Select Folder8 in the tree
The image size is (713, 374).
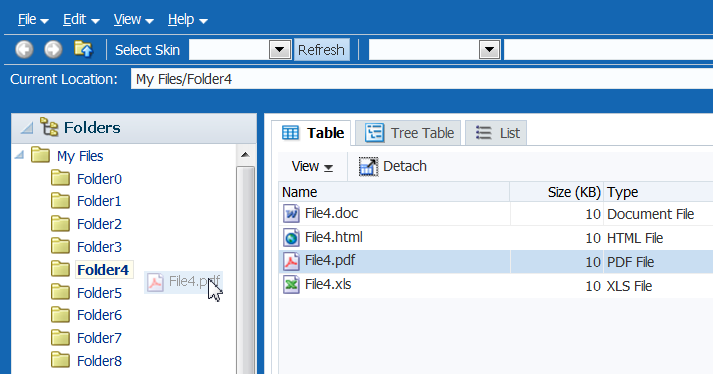pyautogui.click(x=99, y=361)
